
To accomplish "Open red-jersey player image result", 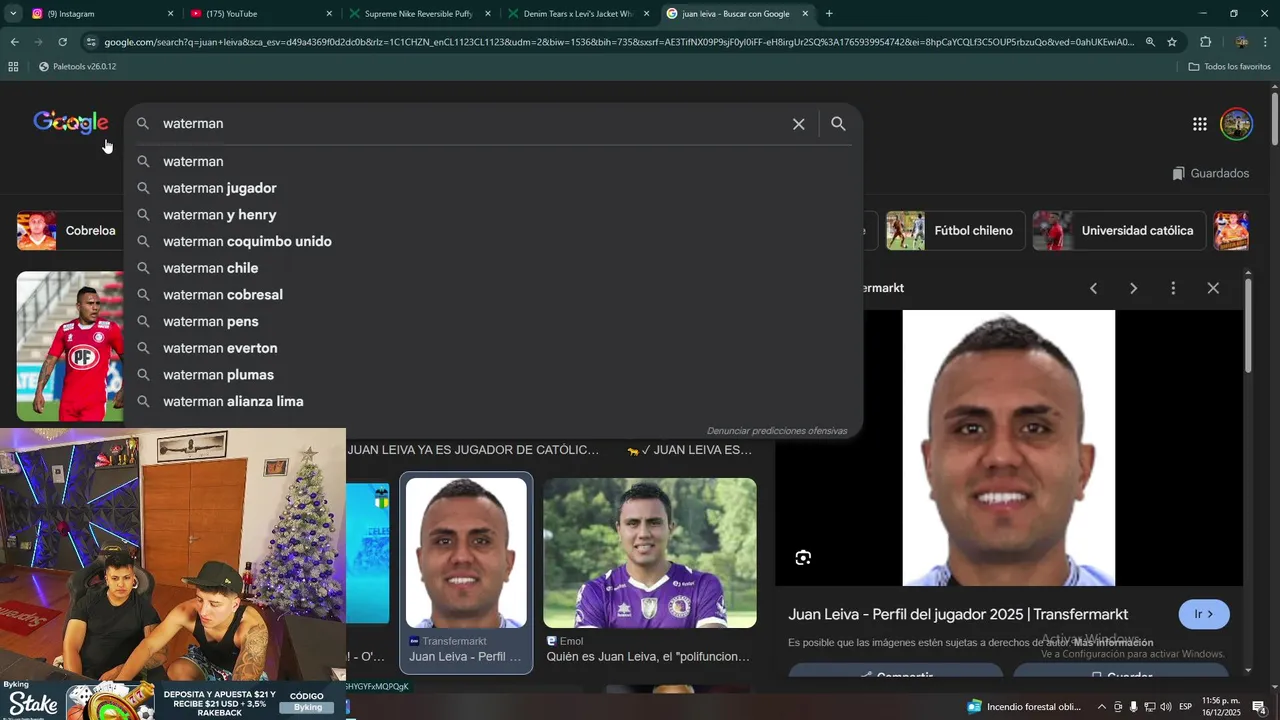I will point(70,347).
